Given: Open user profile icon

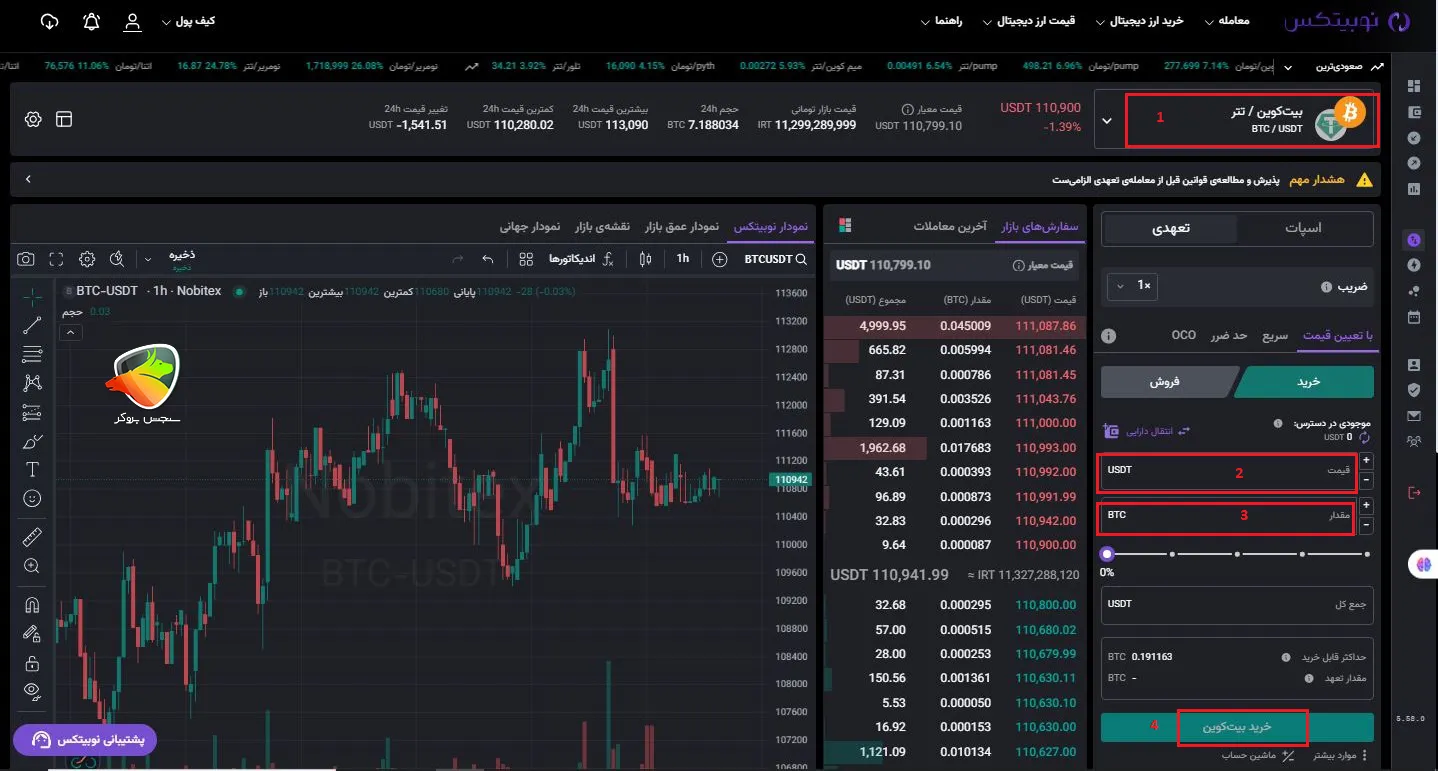Looking at the screenshot, I should (x=132, y=21).
